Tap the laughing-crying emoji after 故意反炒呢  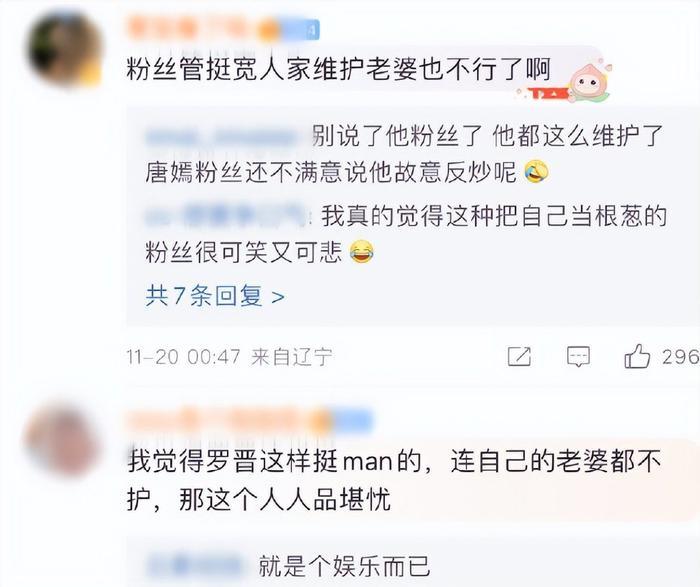coord(537,172)
